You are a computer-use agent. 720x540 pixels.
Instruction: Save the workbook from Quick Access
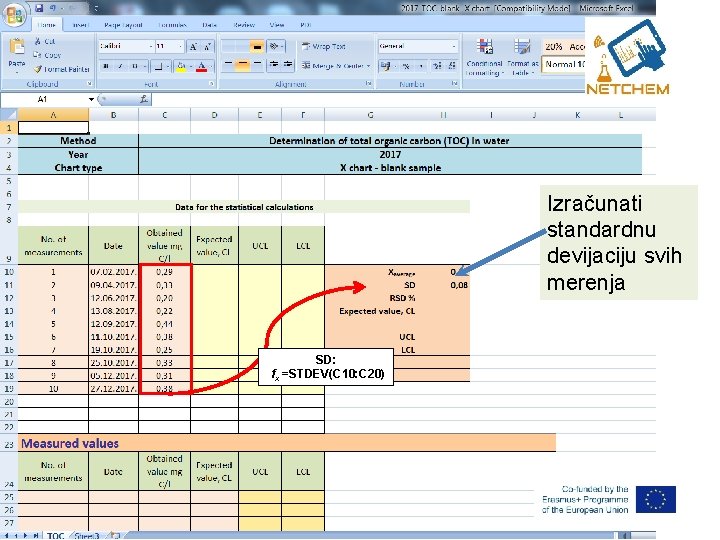39,8
